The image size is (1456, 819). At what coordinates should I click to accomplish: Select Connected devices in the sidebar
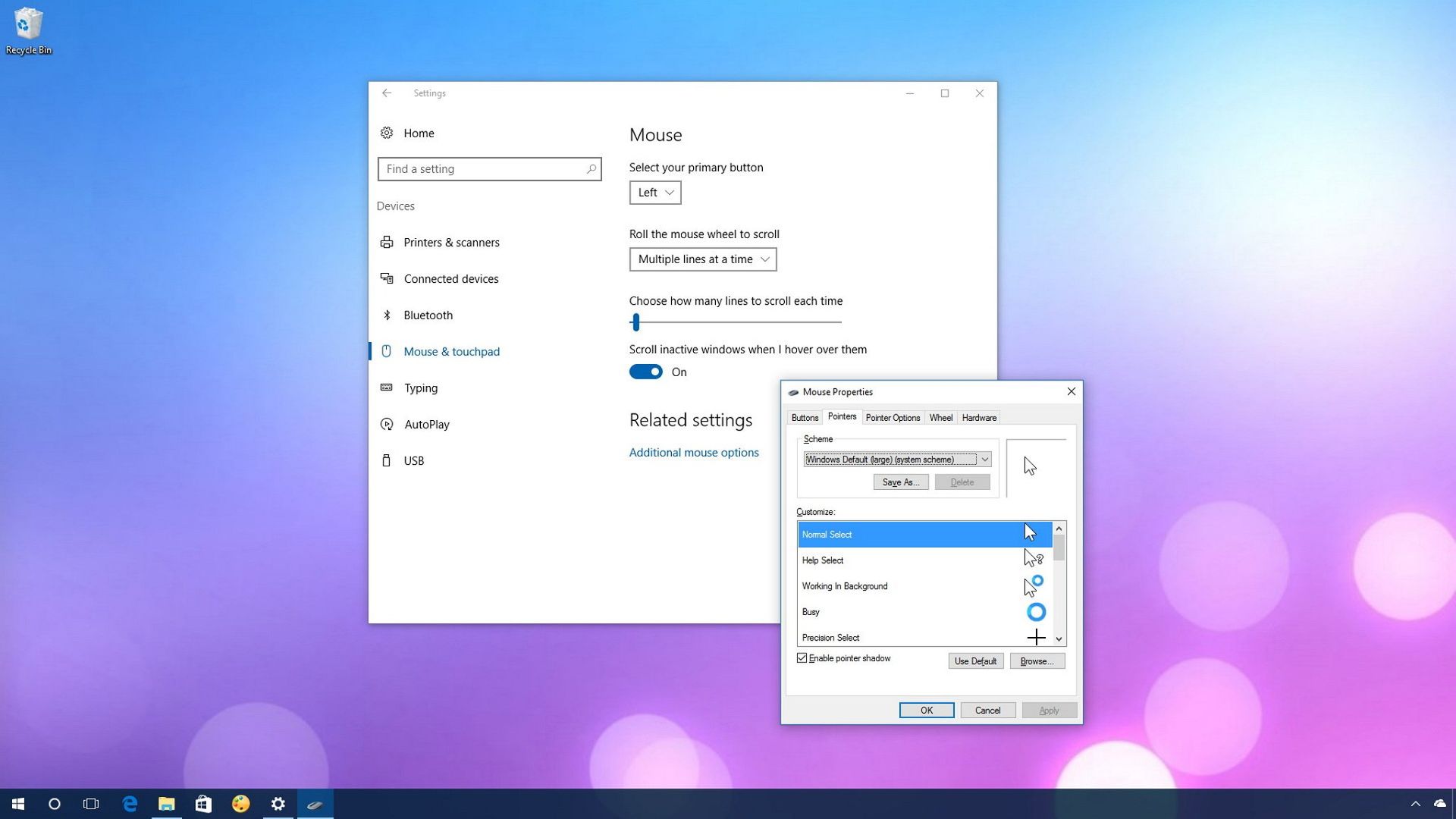tap(451, 278)
